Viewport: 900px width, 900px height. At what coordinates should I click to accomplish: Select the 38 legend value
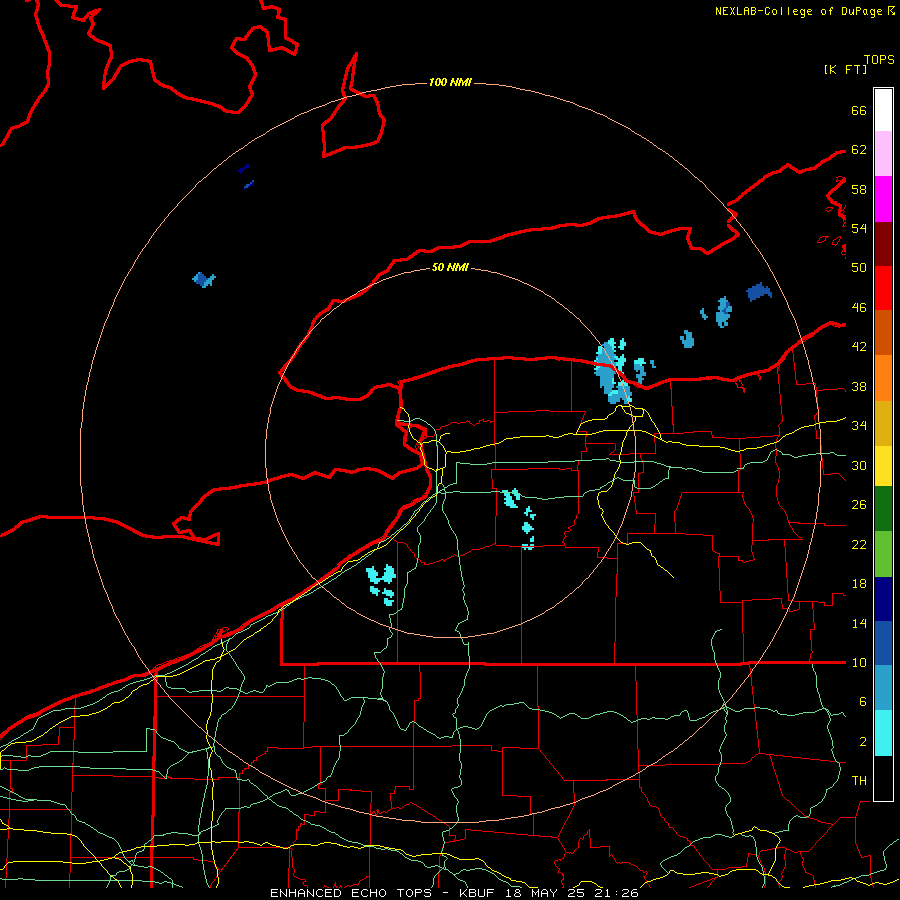pos(859,386)
